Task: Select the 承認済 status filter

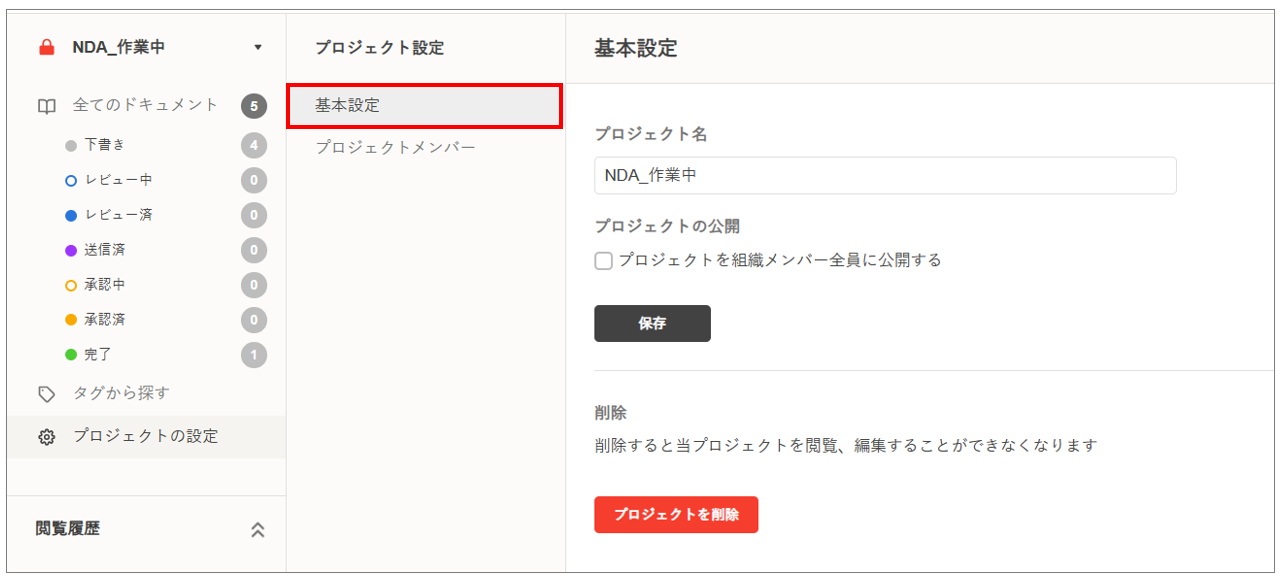Action: (x=105, y=320)
